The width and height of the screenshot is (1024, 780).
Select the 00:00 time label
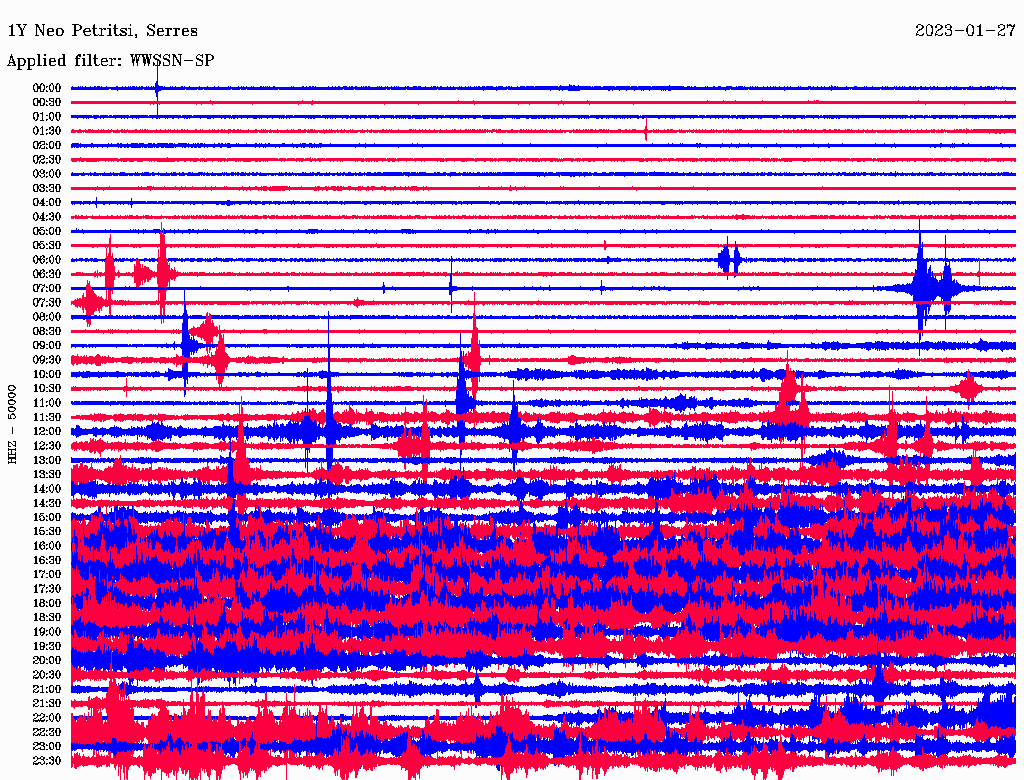[47, 88]
